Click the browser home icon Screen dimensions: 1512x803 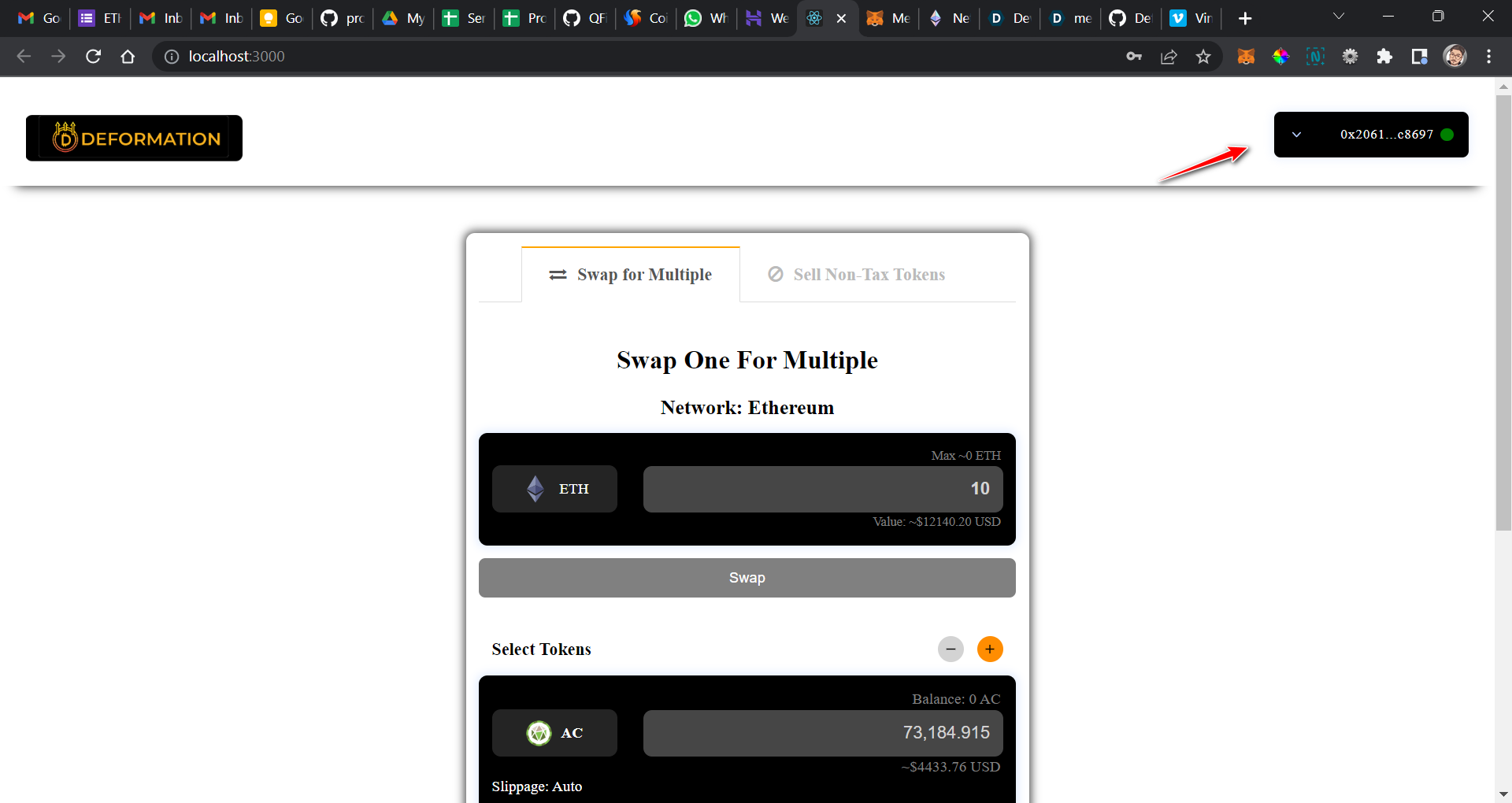click(128, 56)
